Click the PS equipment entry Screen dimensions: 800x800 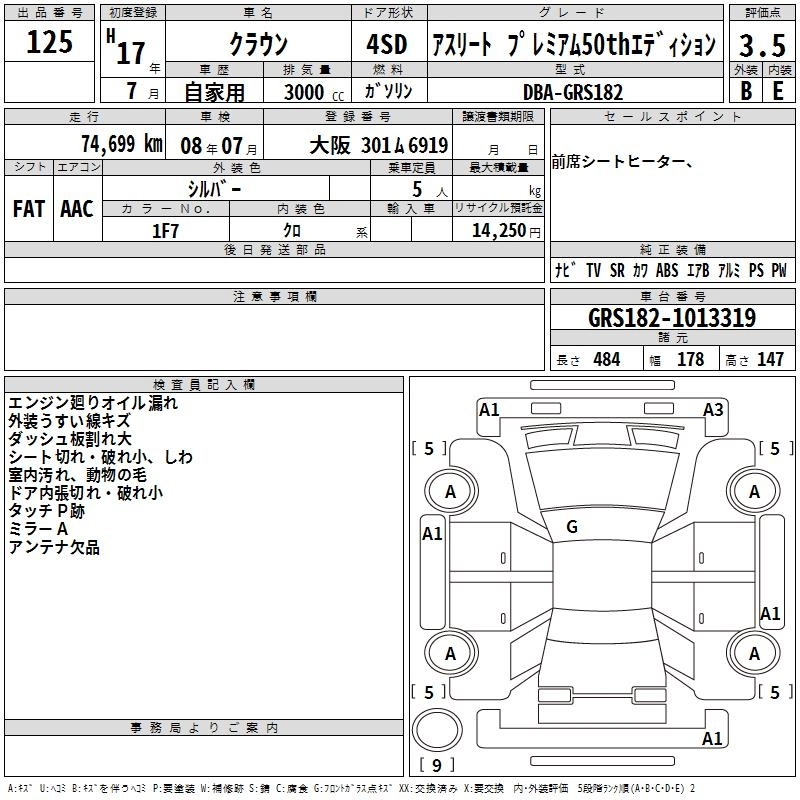[x=756, y=270]
